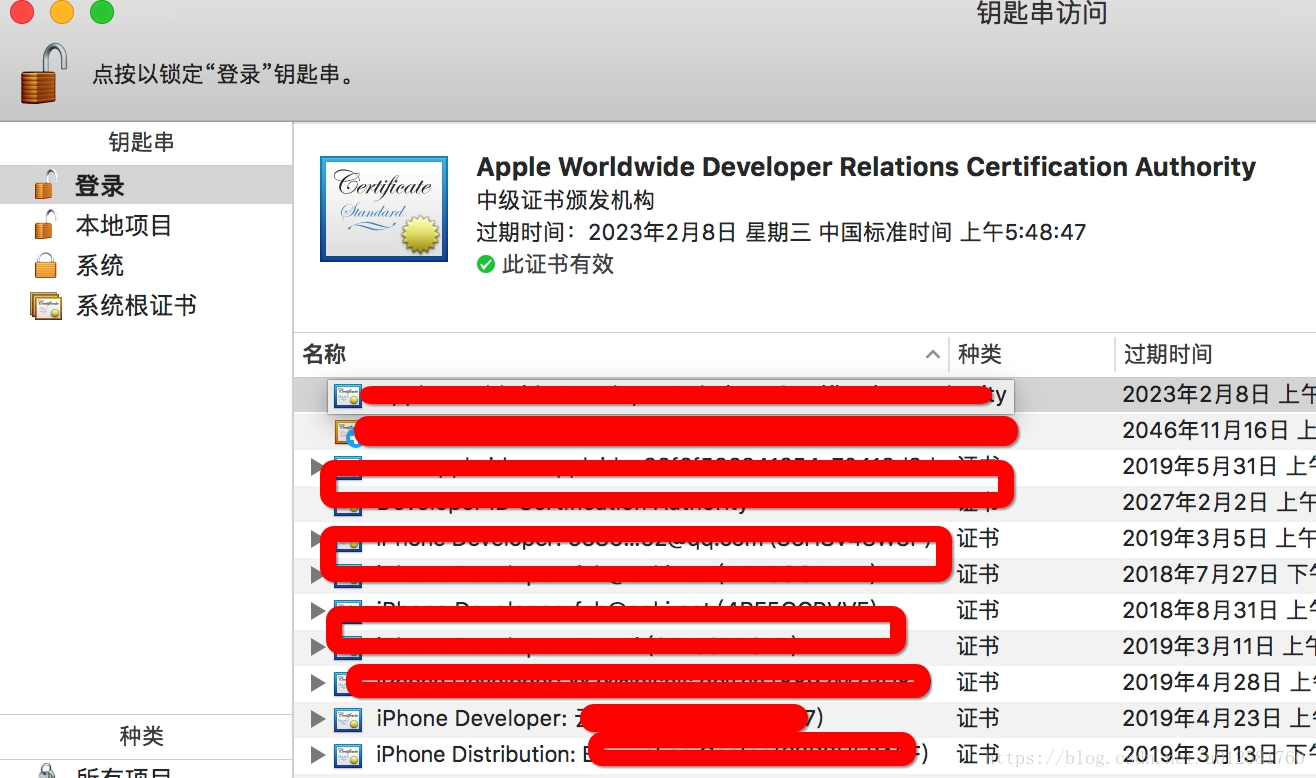Expand the certificate row expiring 2018年8月31日
Screen dimensions: 1316x778
[318, 611]
